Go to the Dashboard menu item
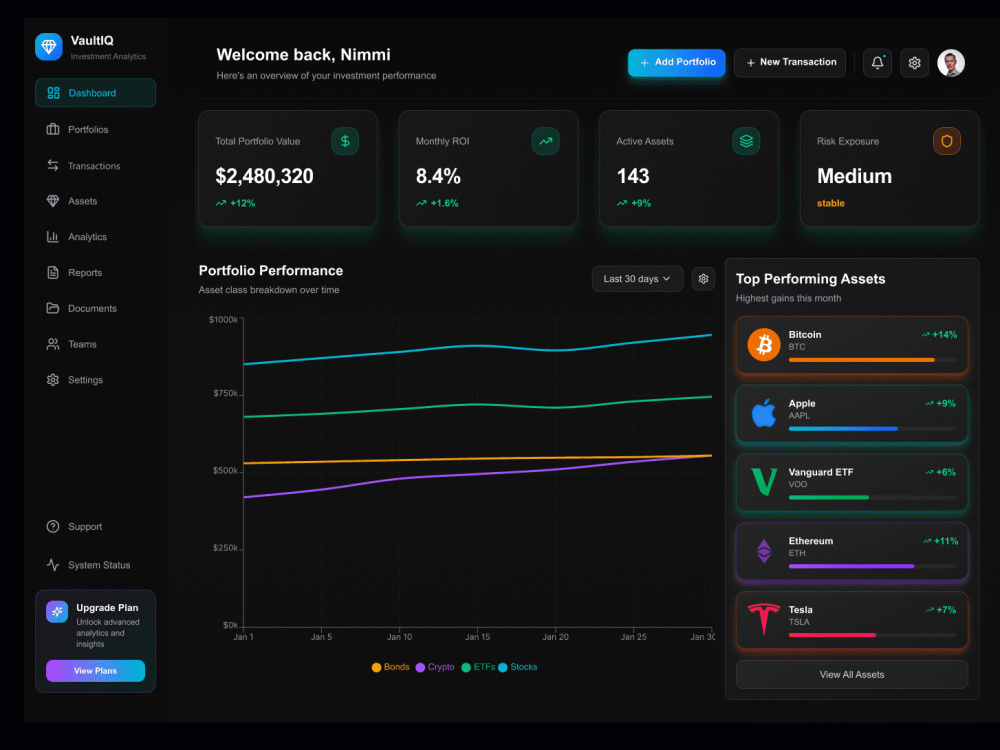Viewport: 1000px width, 750px height. pos(96,92)
